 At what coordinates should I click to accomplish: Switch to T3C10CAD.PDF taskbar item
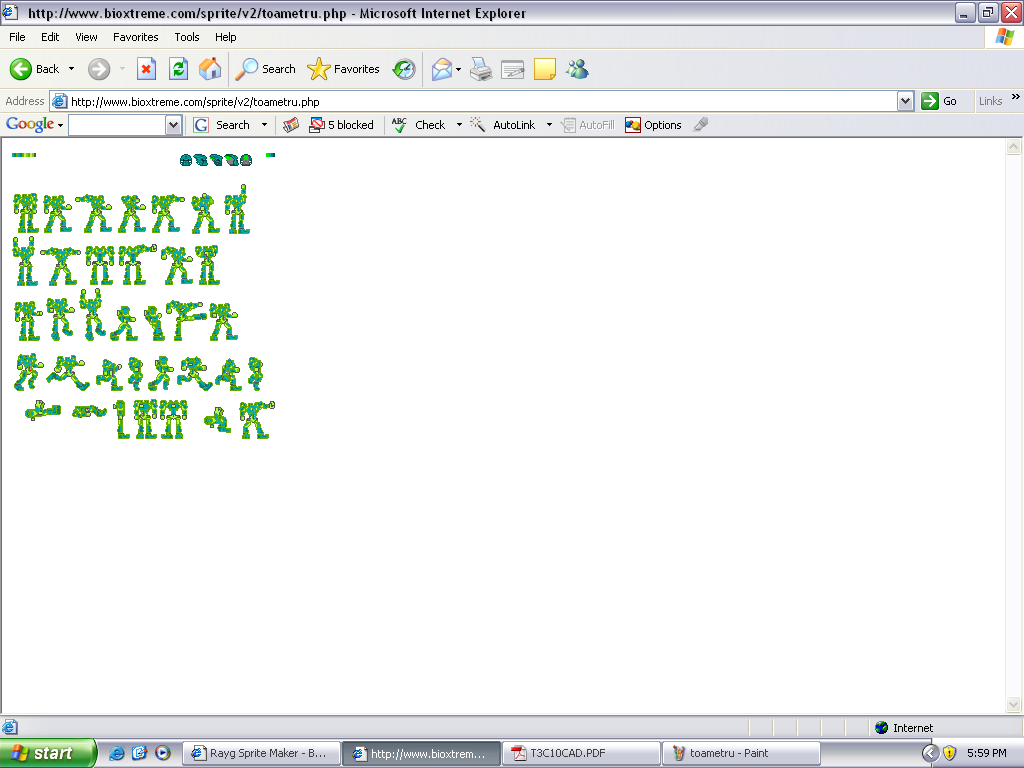[581, 753]
